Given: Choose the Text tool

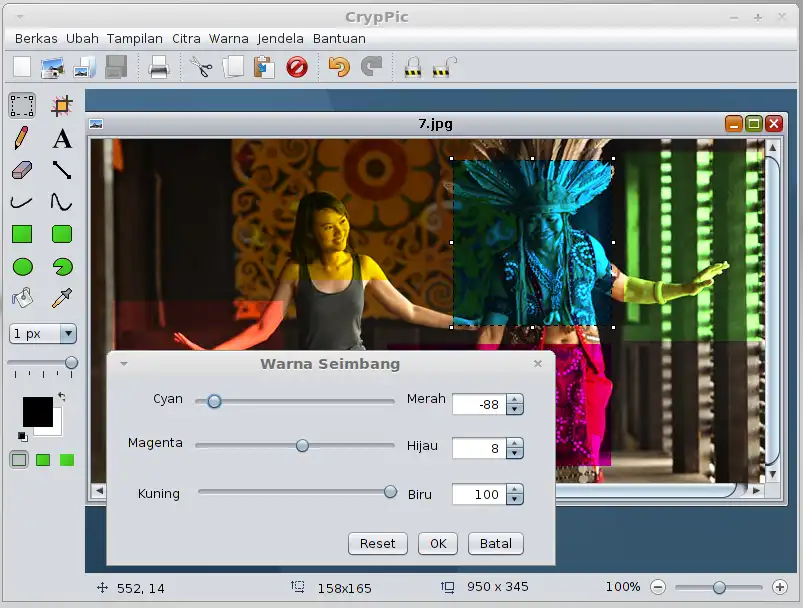Looking at the screenshot, I should click(62, 138).
